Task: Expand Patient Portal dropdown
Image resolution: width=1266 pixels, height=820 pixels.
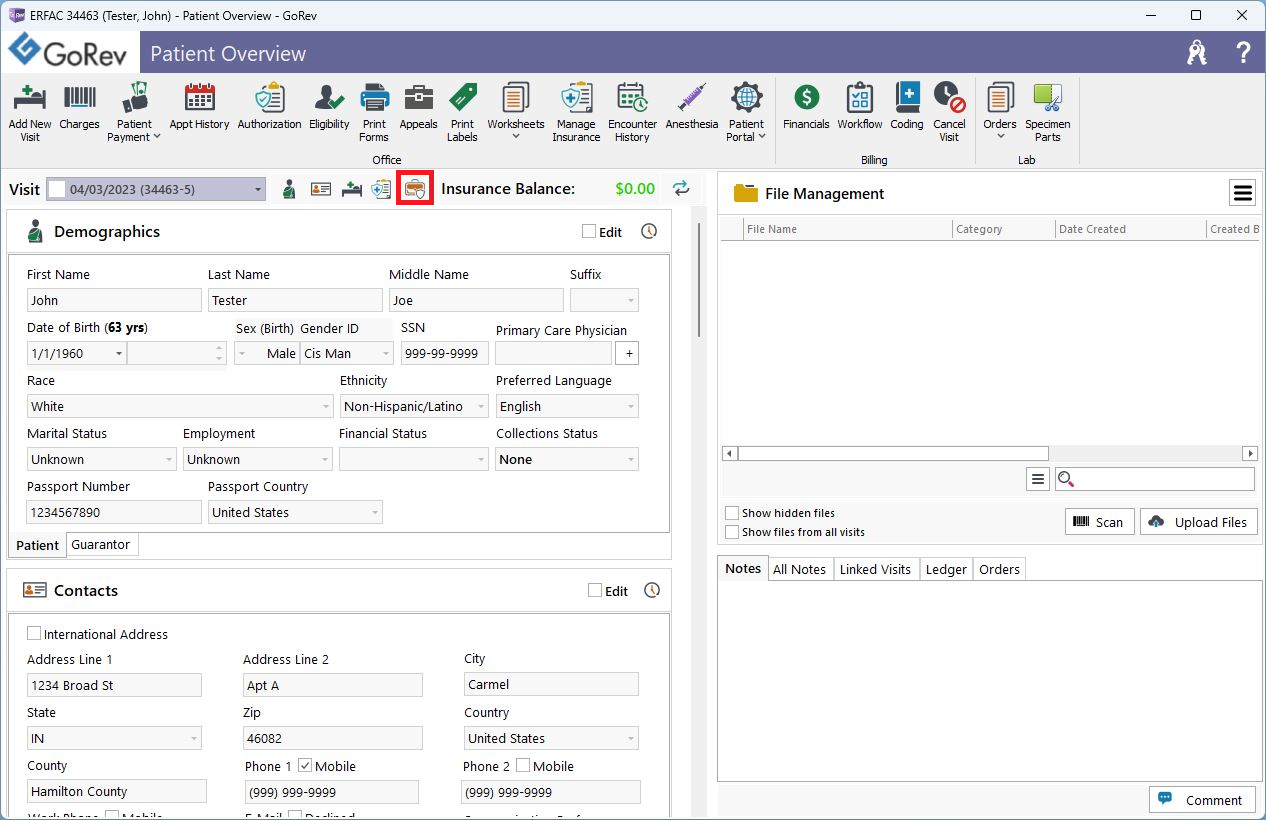Action: point(762,138)
